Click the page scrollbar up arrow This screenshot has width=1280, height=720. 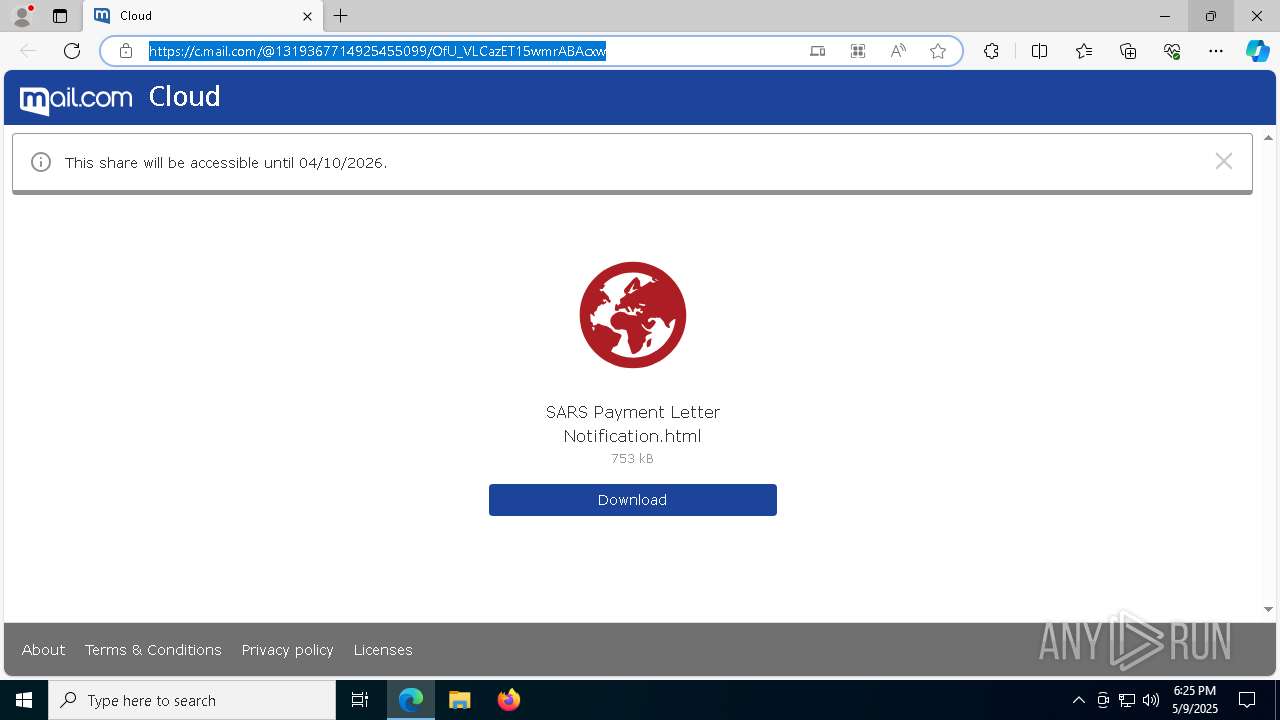pyautogui.click(x=1268, y=137)
